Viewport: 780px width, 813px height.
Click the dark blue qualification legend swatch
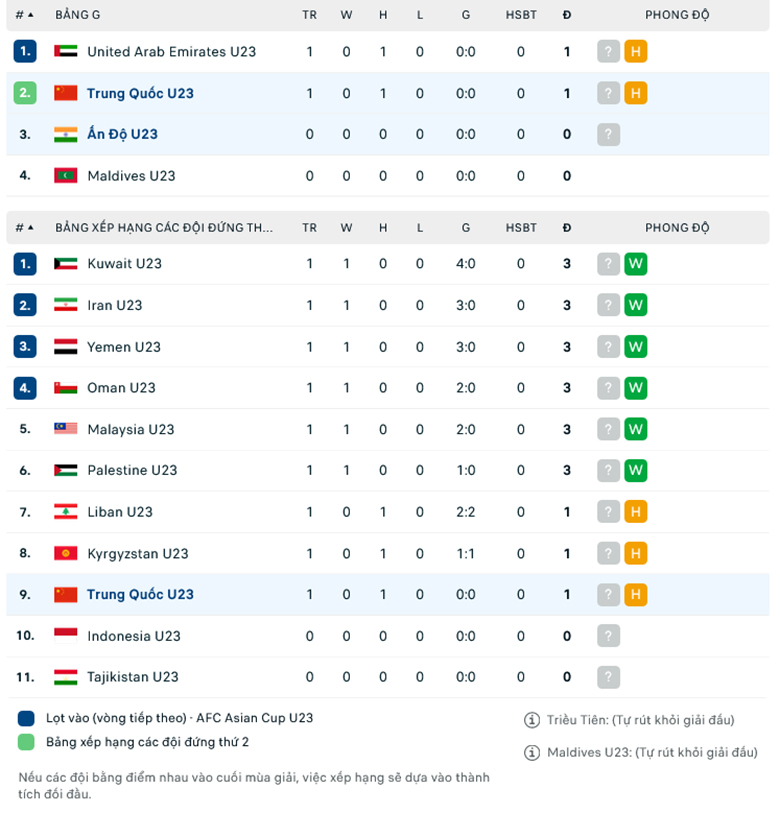(x=26, y=718)
